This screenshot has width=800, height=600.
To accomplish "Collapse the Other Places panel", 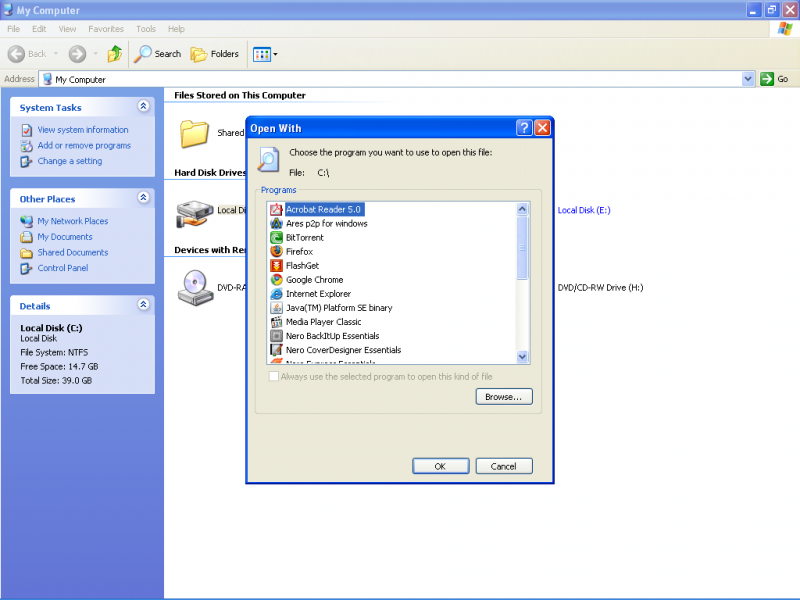I will tap(143, 197).
